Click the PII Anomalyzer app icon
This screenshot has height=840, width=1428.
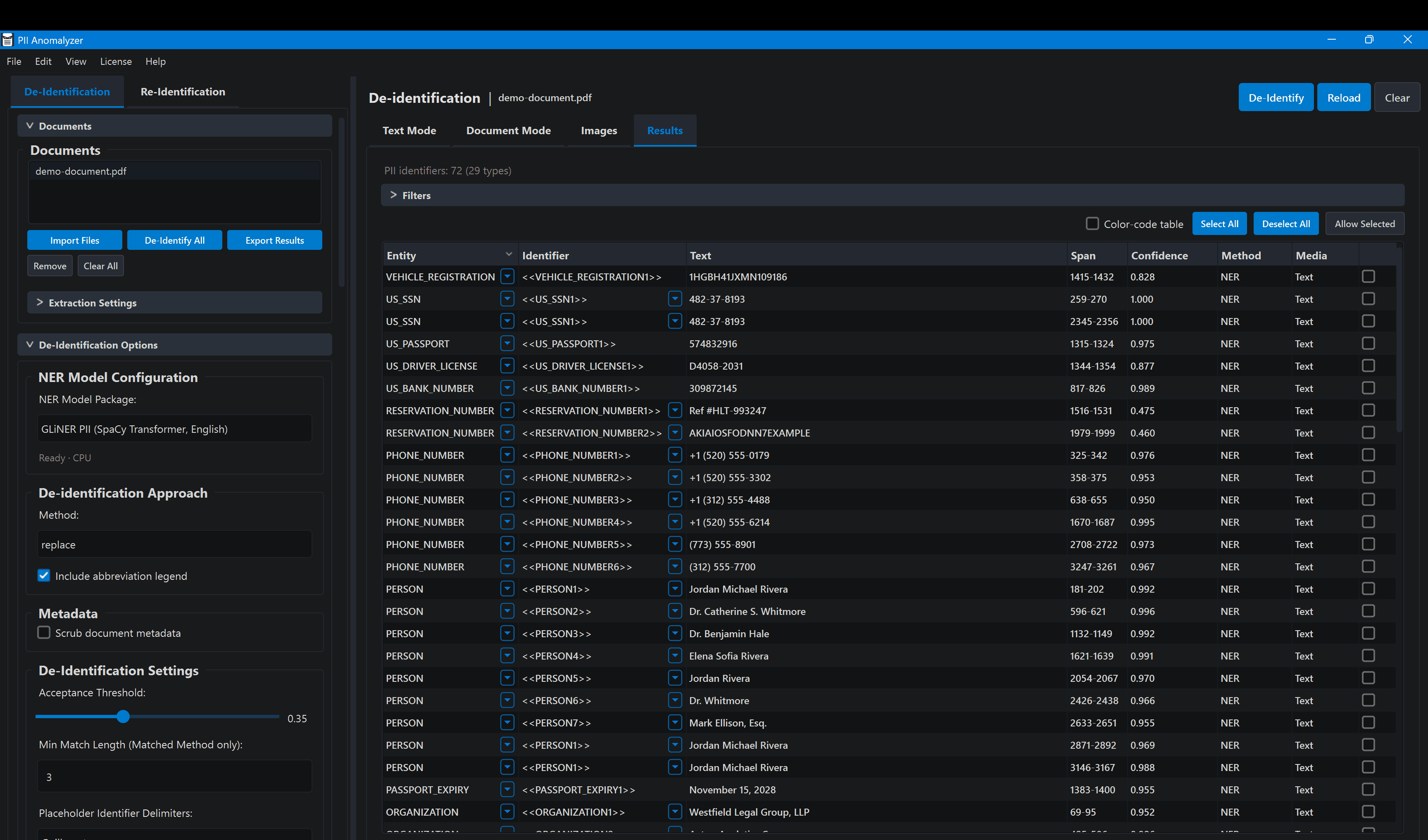pyautogui.click(x=7, y=40)
